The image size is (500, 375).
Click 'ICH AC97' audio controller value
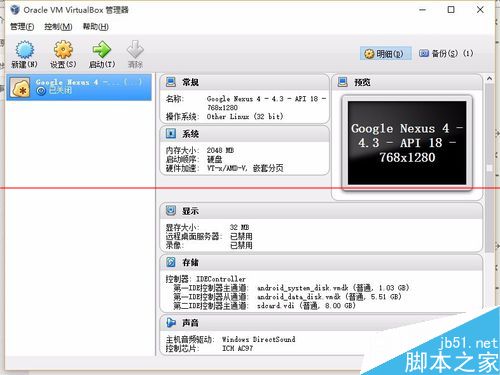coord(238,348)
